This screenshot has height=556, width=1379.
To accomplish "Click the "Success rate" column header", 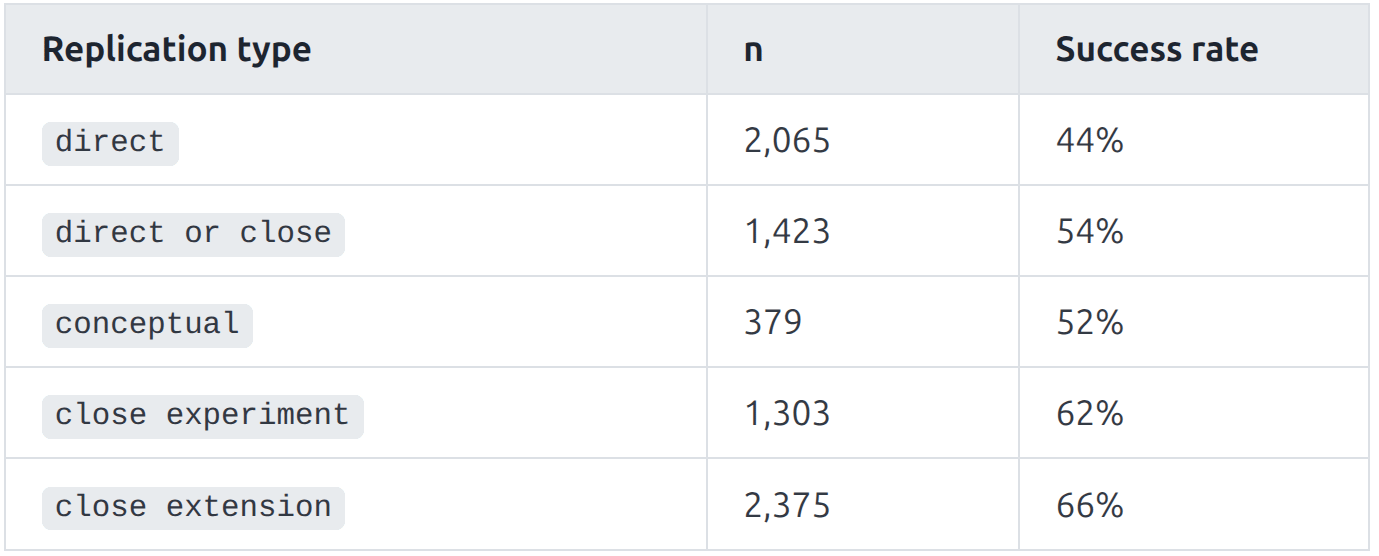I will click(1157, 50).
